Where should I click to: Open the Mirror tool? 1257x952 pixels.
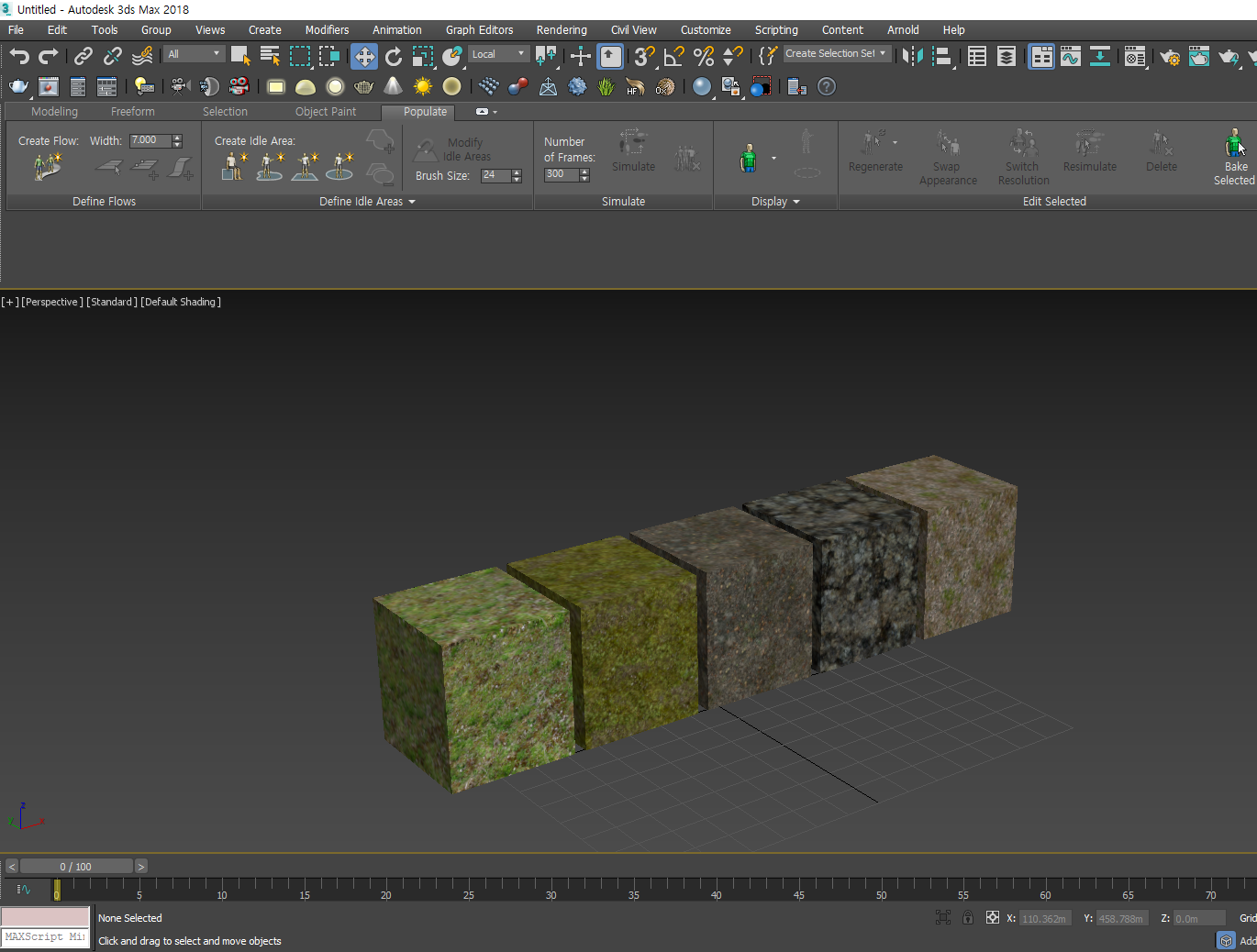click(911, 57)
